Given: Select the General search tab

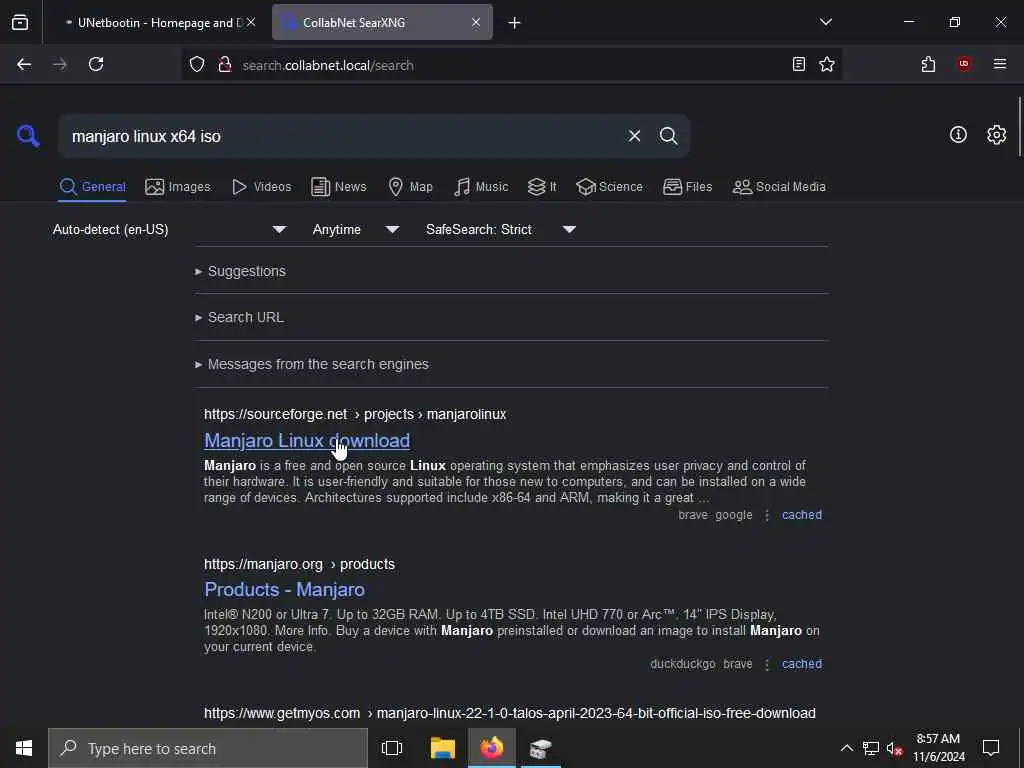Looking at the screenshot, I should [92, 187].
